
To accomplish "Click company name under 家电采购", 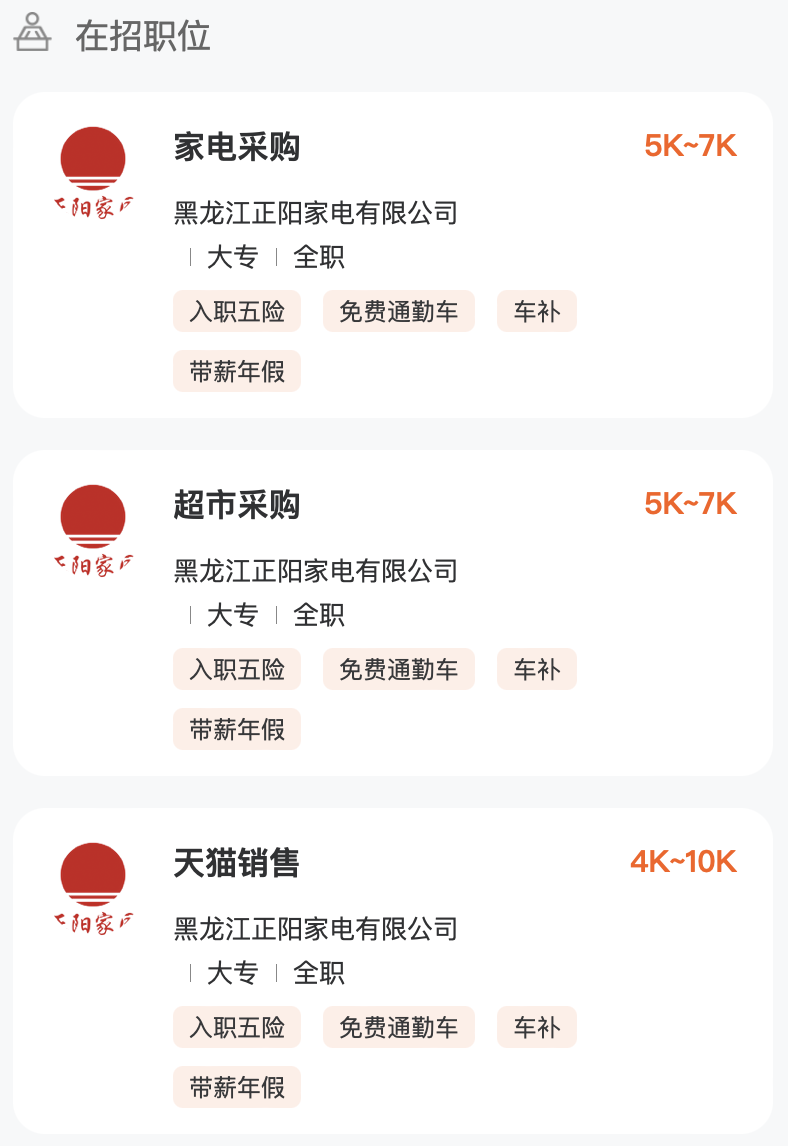I will 316,213.
